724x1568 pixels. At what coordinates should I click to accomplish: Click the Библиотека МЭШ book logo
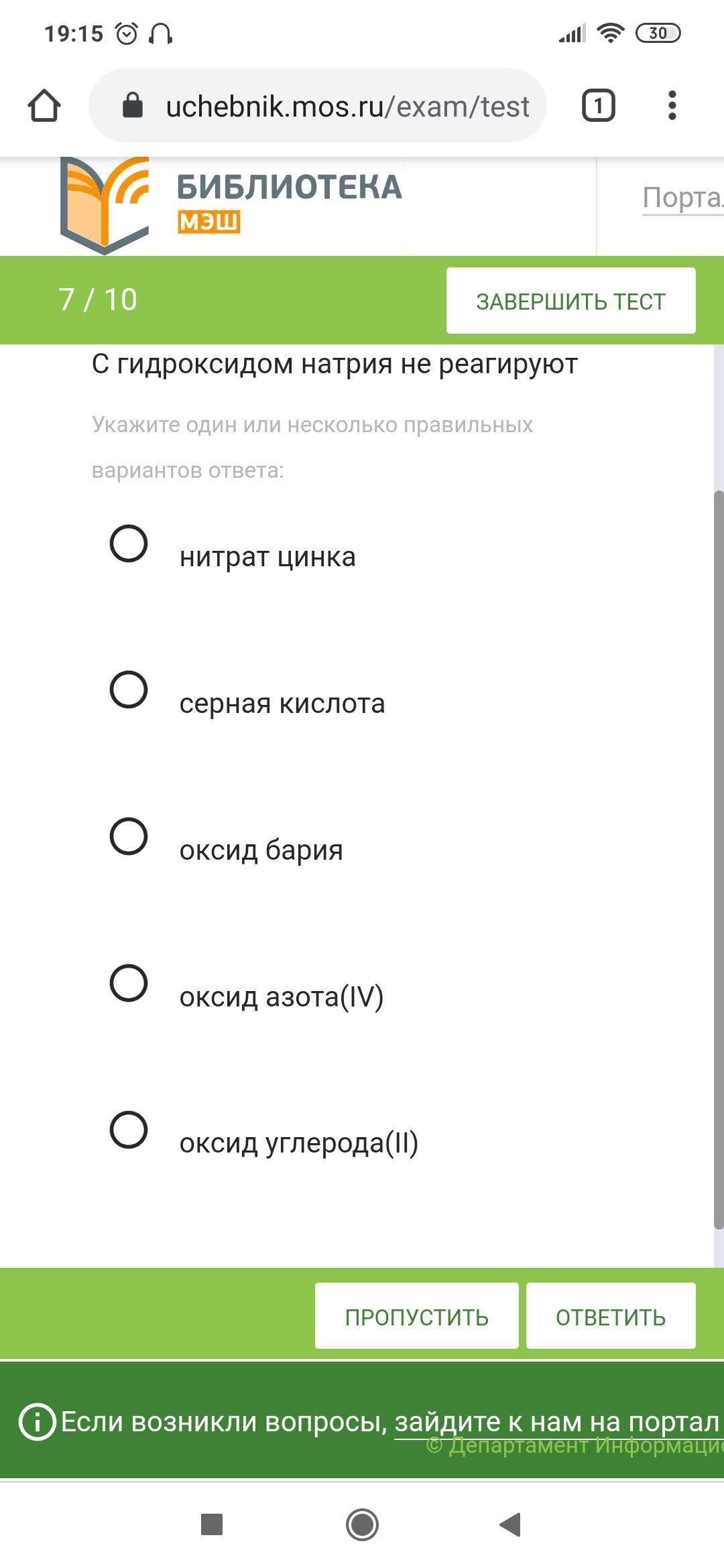105,205
